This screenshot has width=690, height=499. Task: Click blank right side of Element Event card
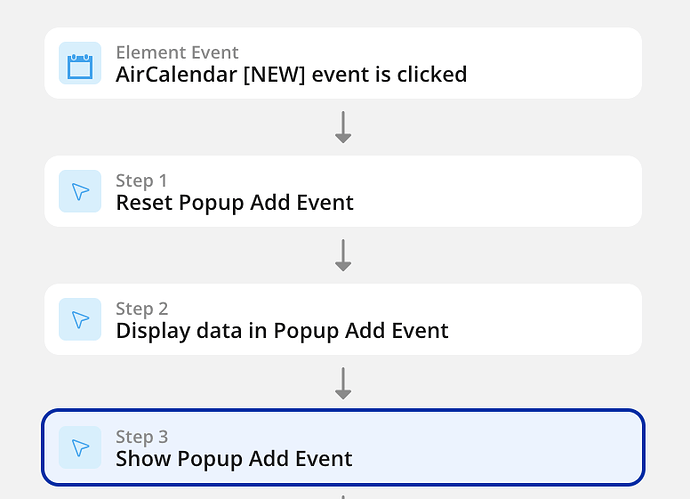(560, 63)
